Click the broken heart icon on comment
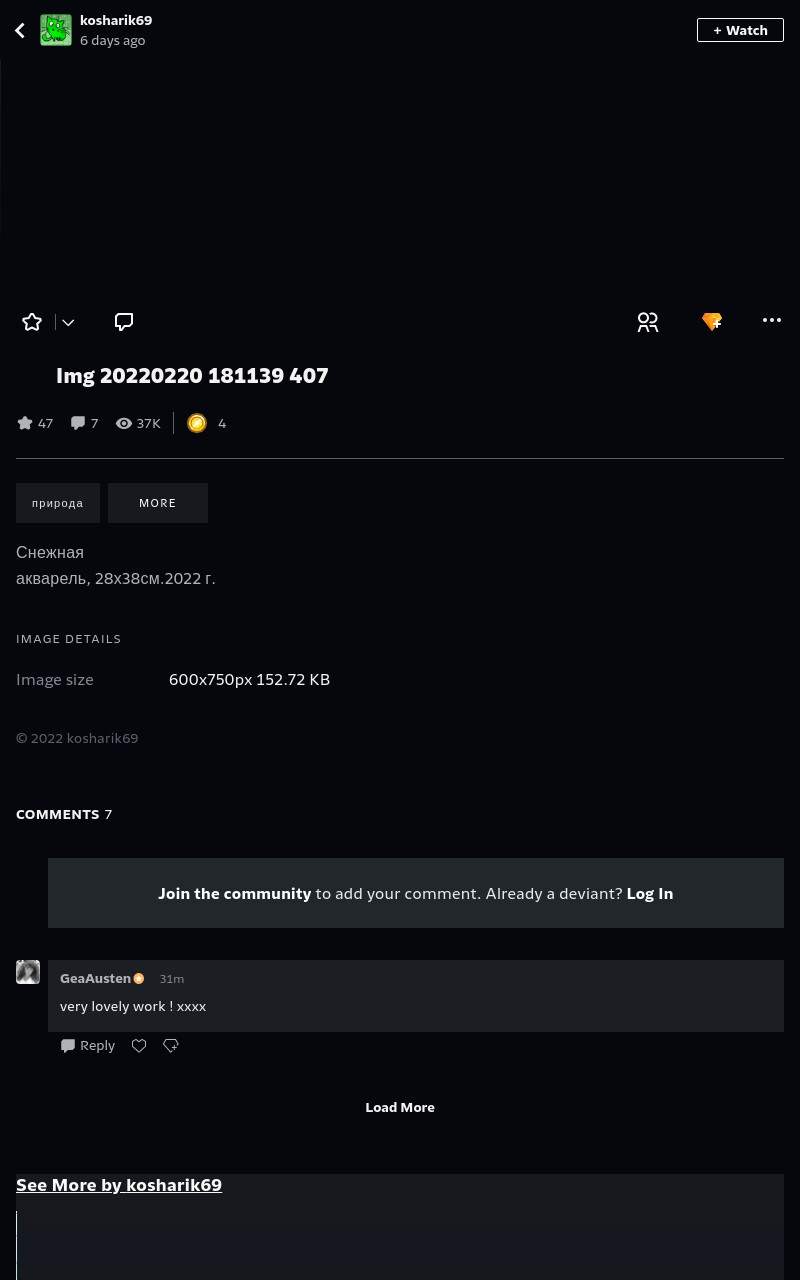This screenshot has width=800, height=1280. point(171,1045)
